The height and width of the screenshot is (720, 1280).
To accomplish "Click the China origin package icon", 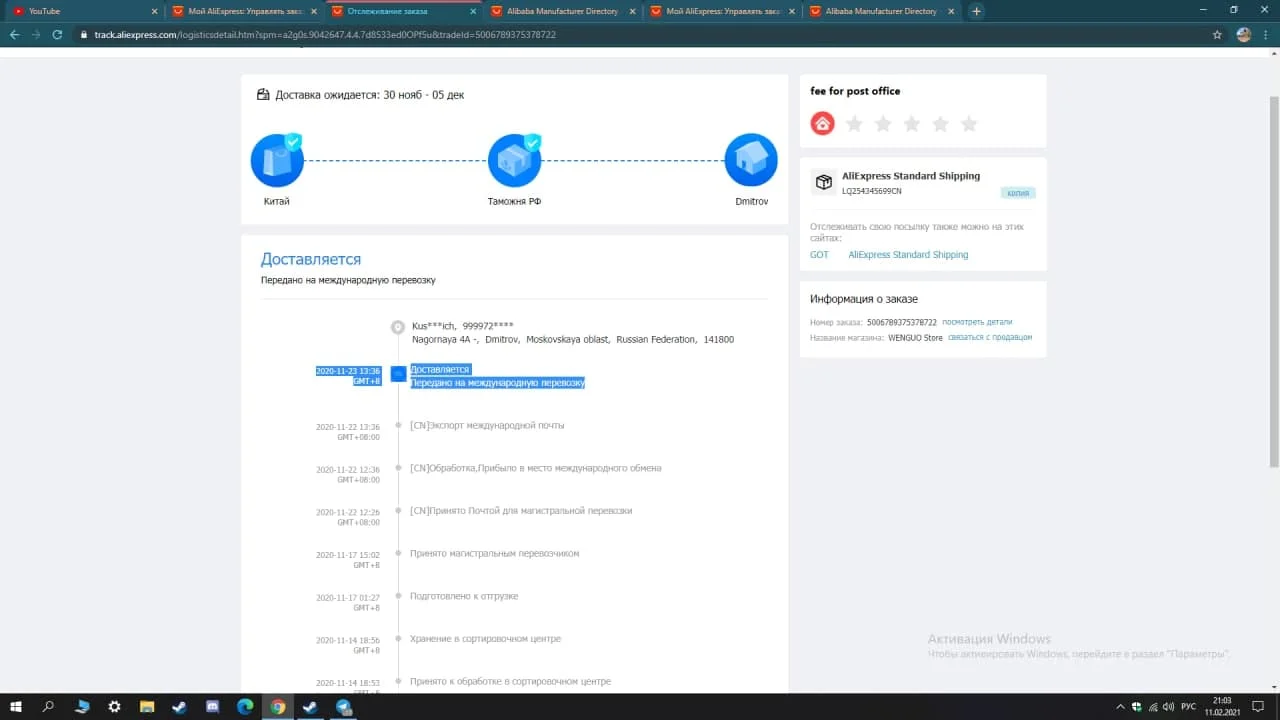I will 277,160.
